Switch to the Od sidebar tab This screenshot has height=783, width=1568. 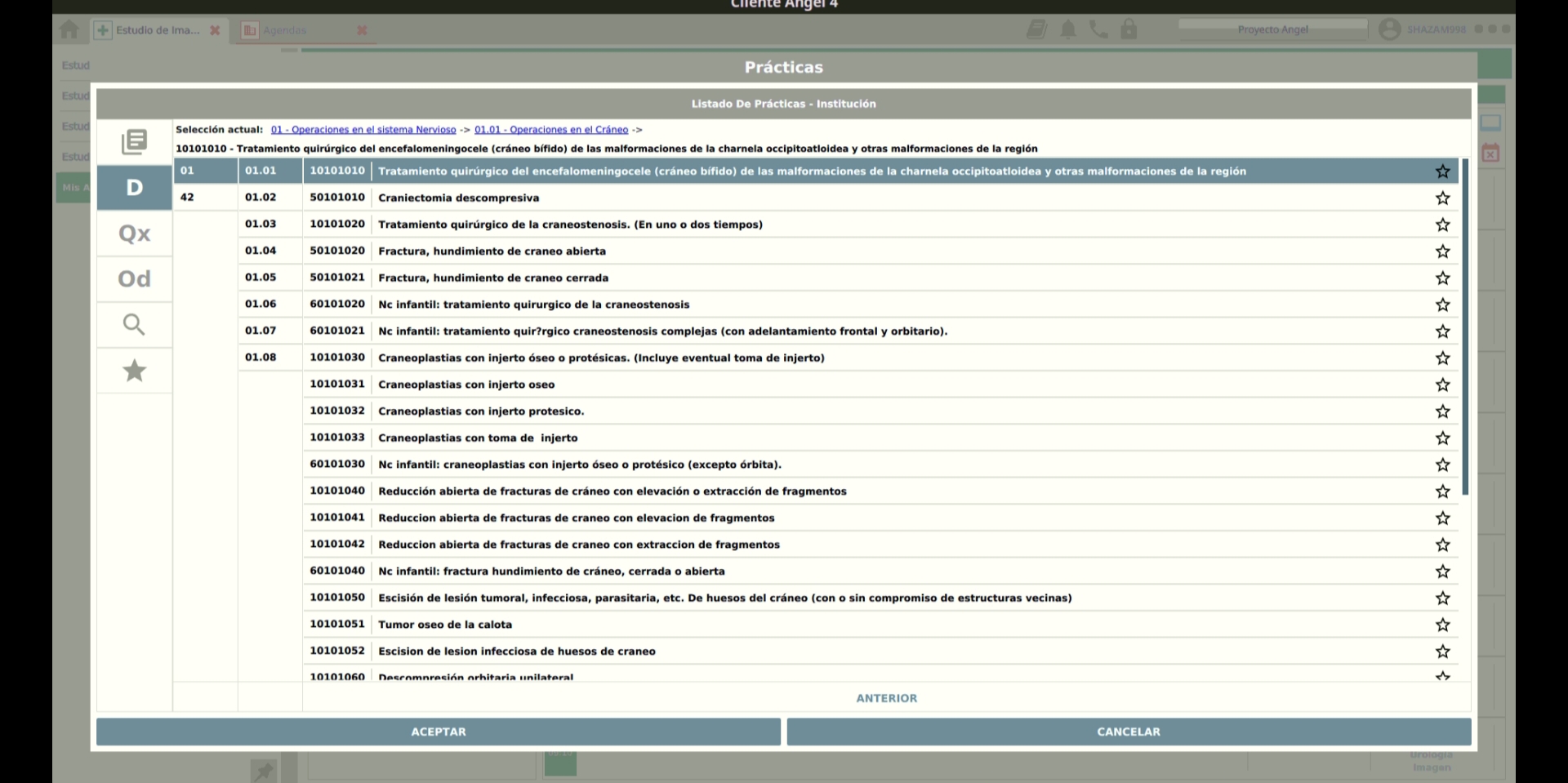[x=134, y=279]
